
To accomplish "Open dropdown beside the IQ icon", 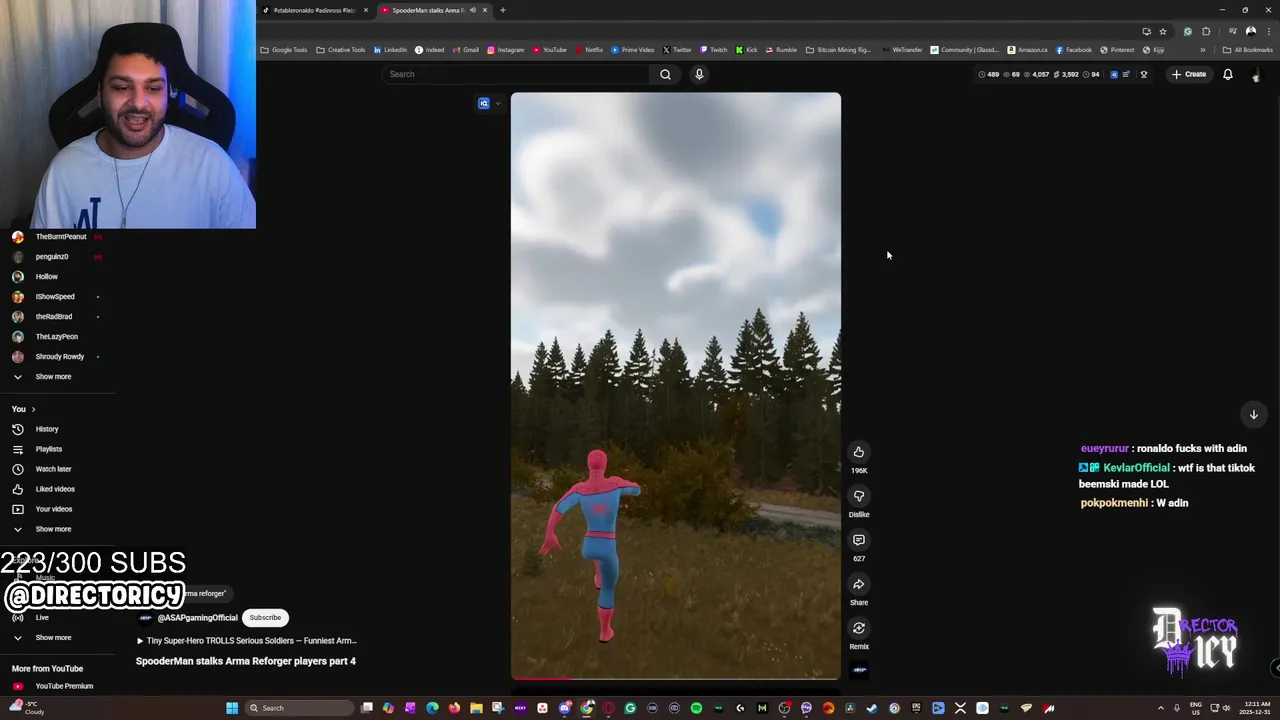I will pyautogui.click(x=498, y=103).
